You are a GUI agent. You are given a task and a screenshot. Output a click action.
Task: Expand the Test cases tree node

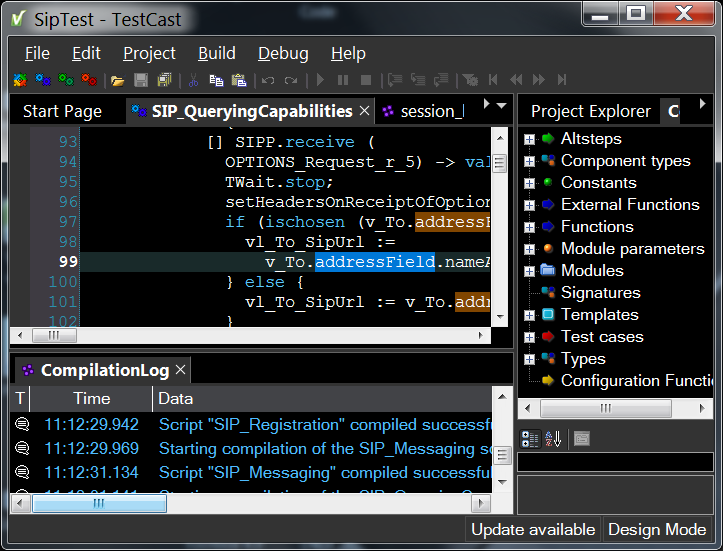[529, 337]
